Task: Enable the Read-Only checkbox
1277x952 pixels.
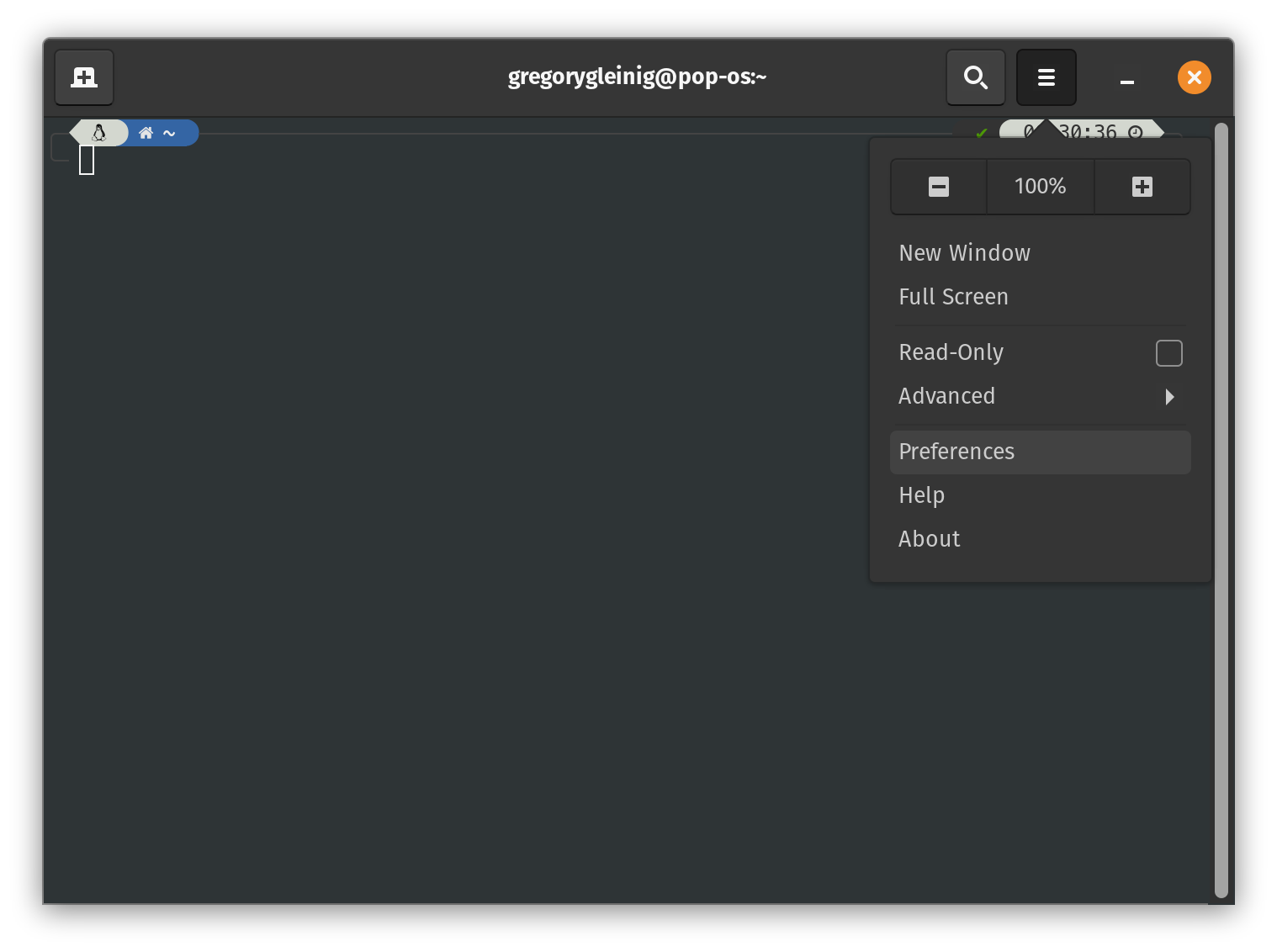Action: 1168,353
